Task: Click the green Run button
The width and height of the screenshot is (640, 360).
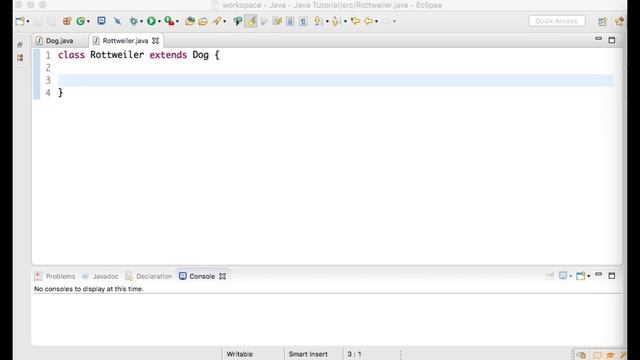Action: pos(151,21)
